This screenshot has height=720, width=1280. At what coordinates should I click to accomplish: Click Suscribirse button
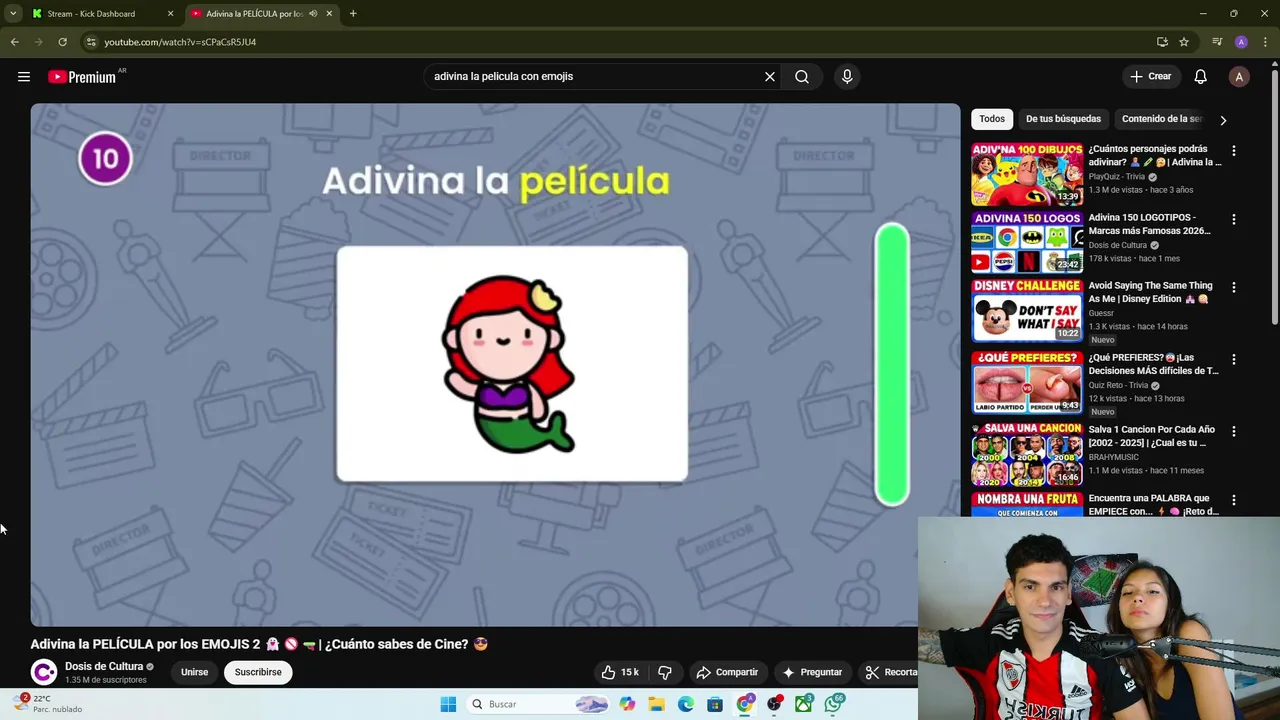pyautogui.click(x=258, y=672)
